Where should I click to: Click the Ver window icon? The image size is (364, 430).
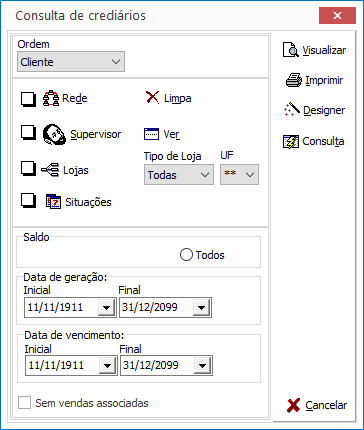(x=151, y=134)
